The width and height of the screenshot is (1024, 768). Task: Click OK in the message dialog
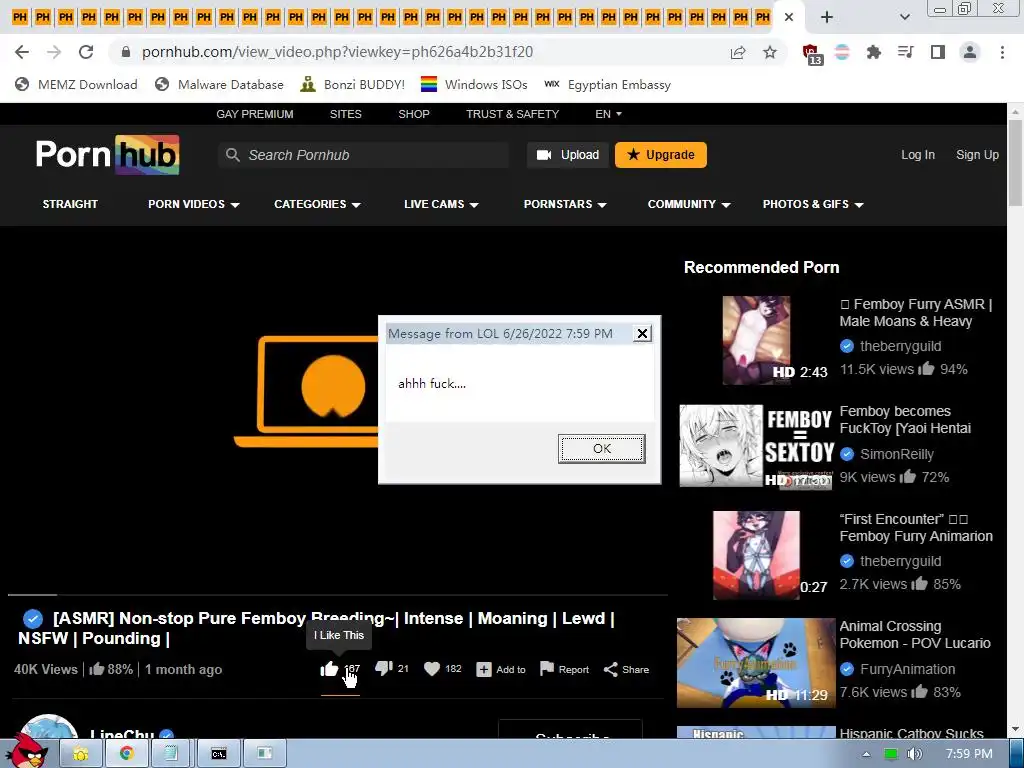(601, 449)
